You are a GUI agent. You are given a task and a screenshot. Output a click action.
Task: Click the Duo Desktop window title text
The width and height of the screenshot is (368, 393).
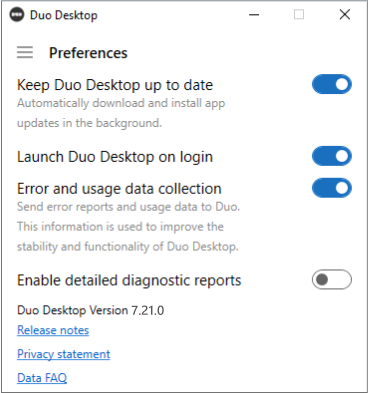tap(64, 15)
